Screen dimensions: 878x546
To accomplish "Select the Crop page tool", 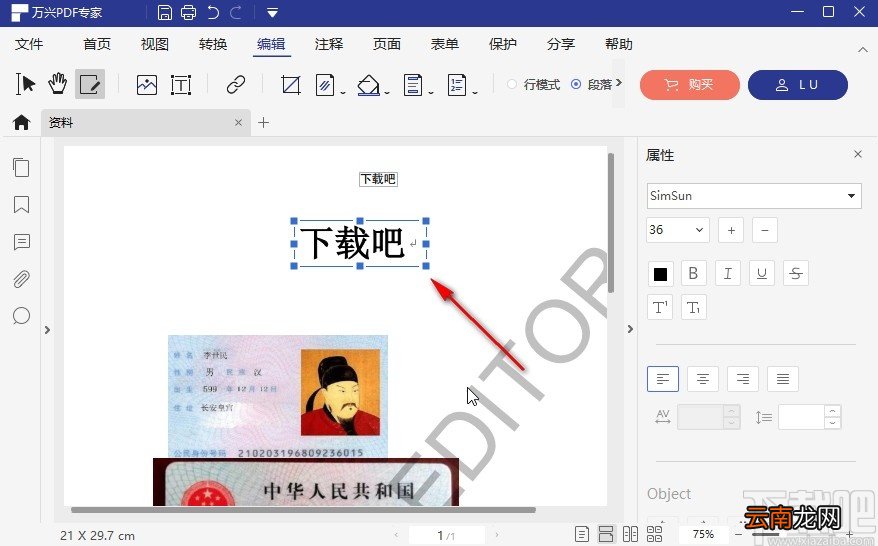I will 291,85.
